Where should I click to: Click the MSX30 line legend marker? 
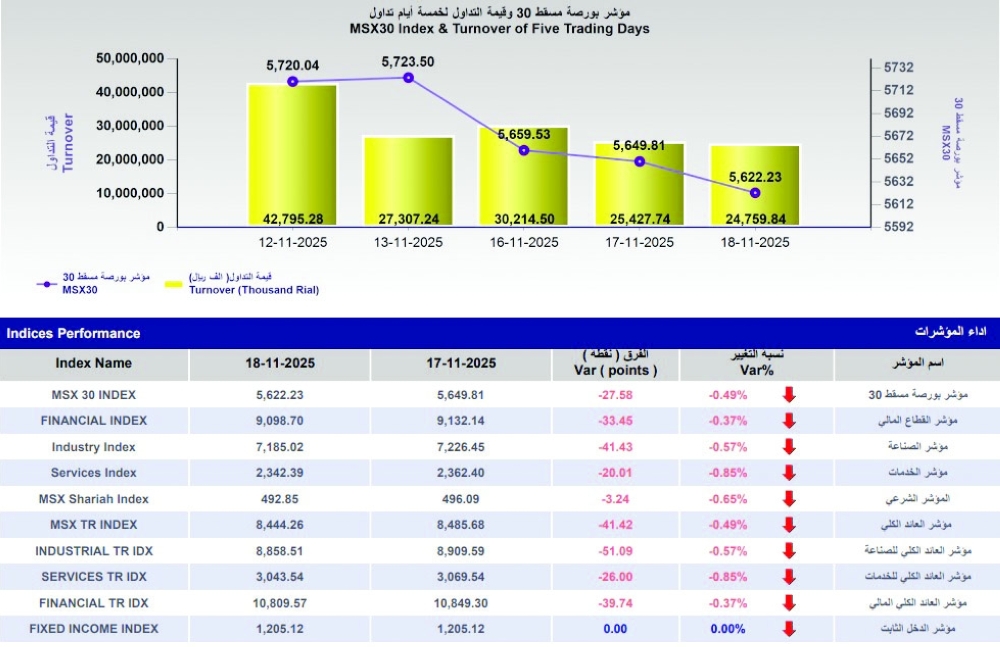(x=47, y=284)
